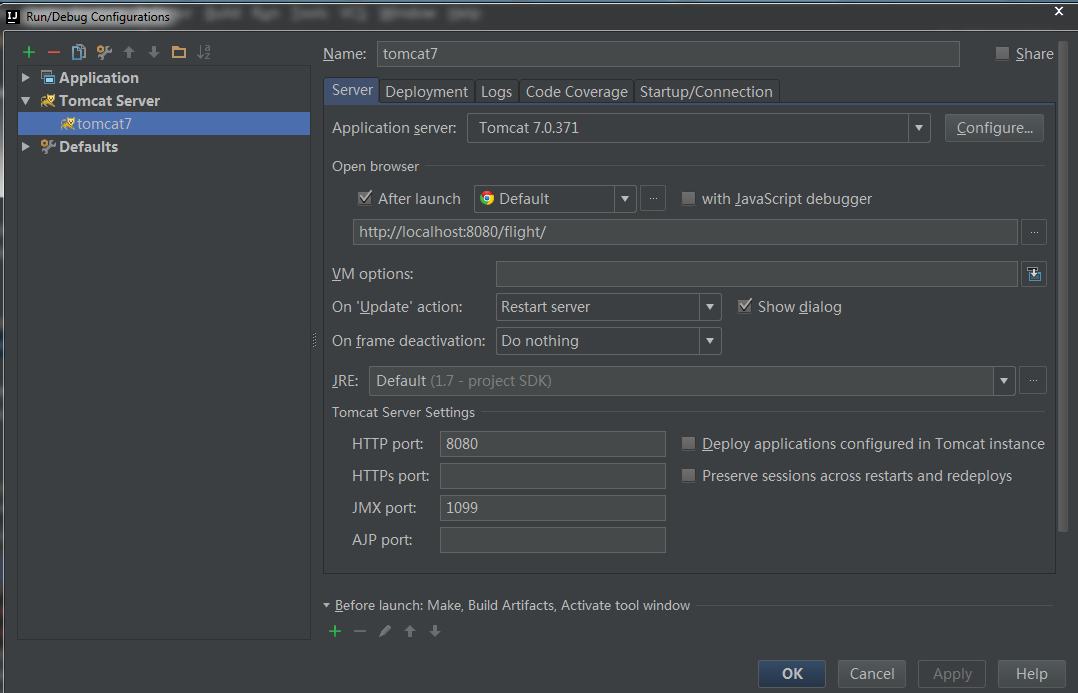Click the Configure... button
The width and height of the screenshot is (1078, 693).
coord(994,128)
